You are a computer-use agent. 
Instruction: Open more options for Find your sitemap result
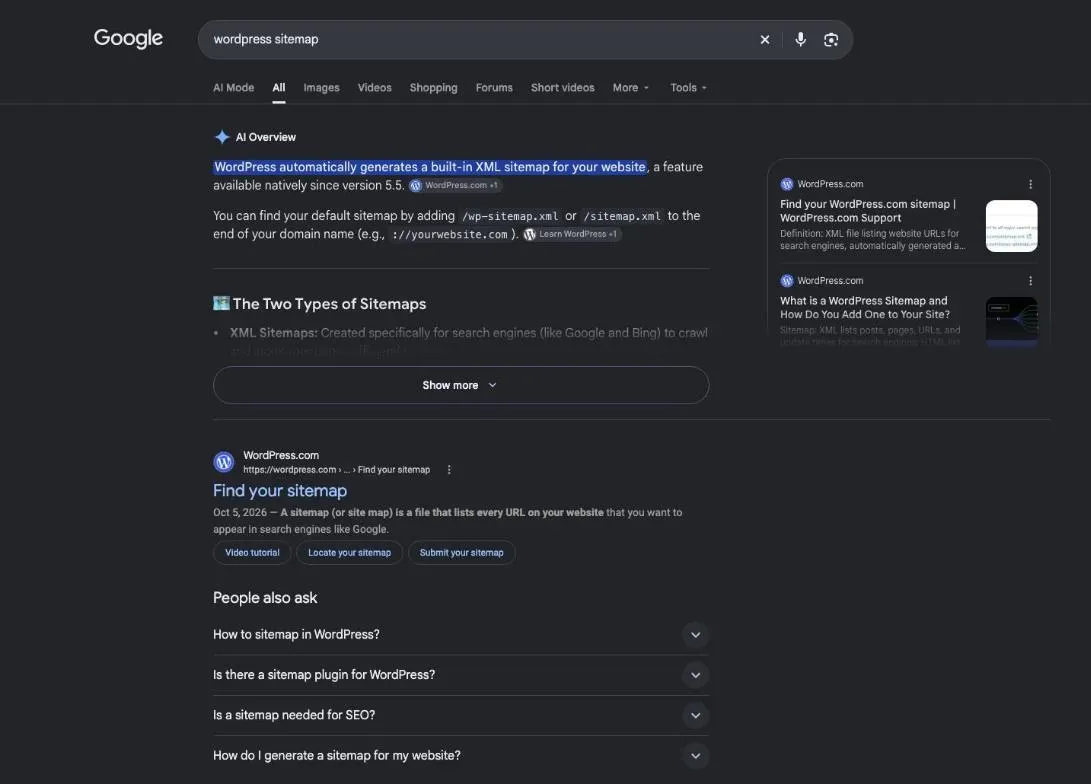pos(449,470)
